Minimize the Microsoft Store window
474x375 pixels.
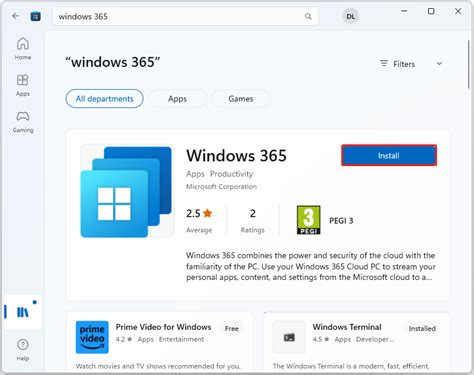tap(404, 11)
